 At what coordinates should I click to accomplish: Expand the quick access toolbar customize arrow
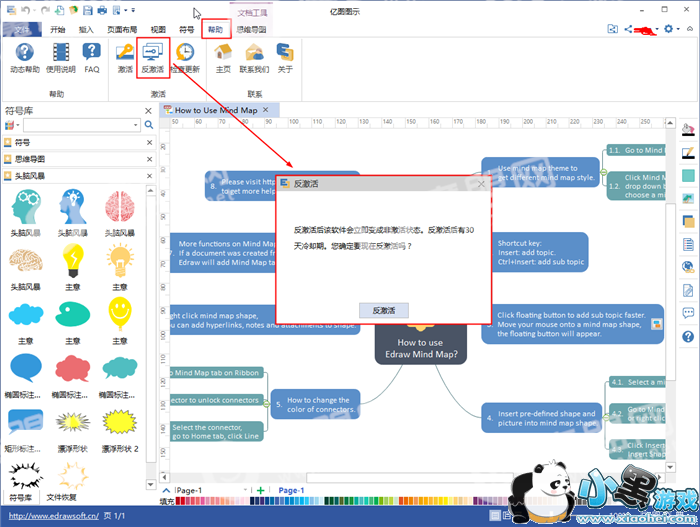coord(133,10)
